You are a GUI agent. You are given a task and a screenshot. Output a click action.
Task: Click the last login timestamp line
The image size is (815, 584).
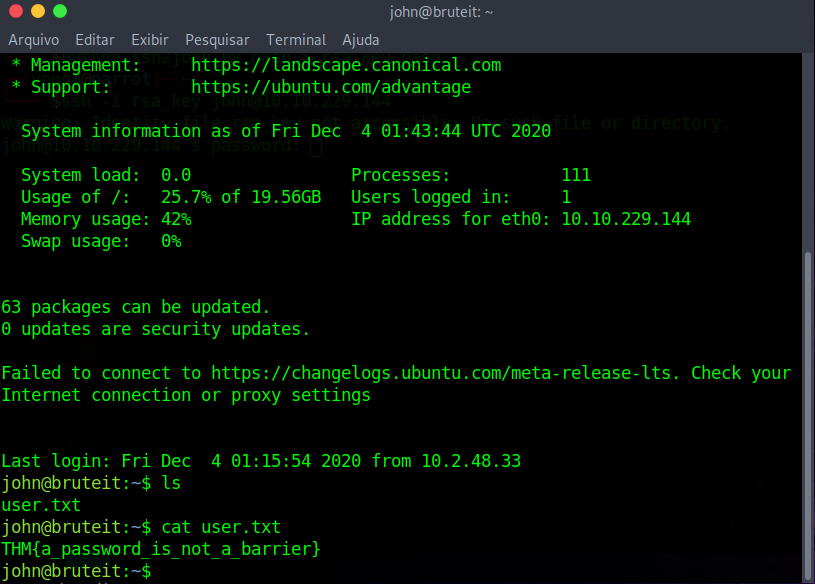tap(260, 461)
